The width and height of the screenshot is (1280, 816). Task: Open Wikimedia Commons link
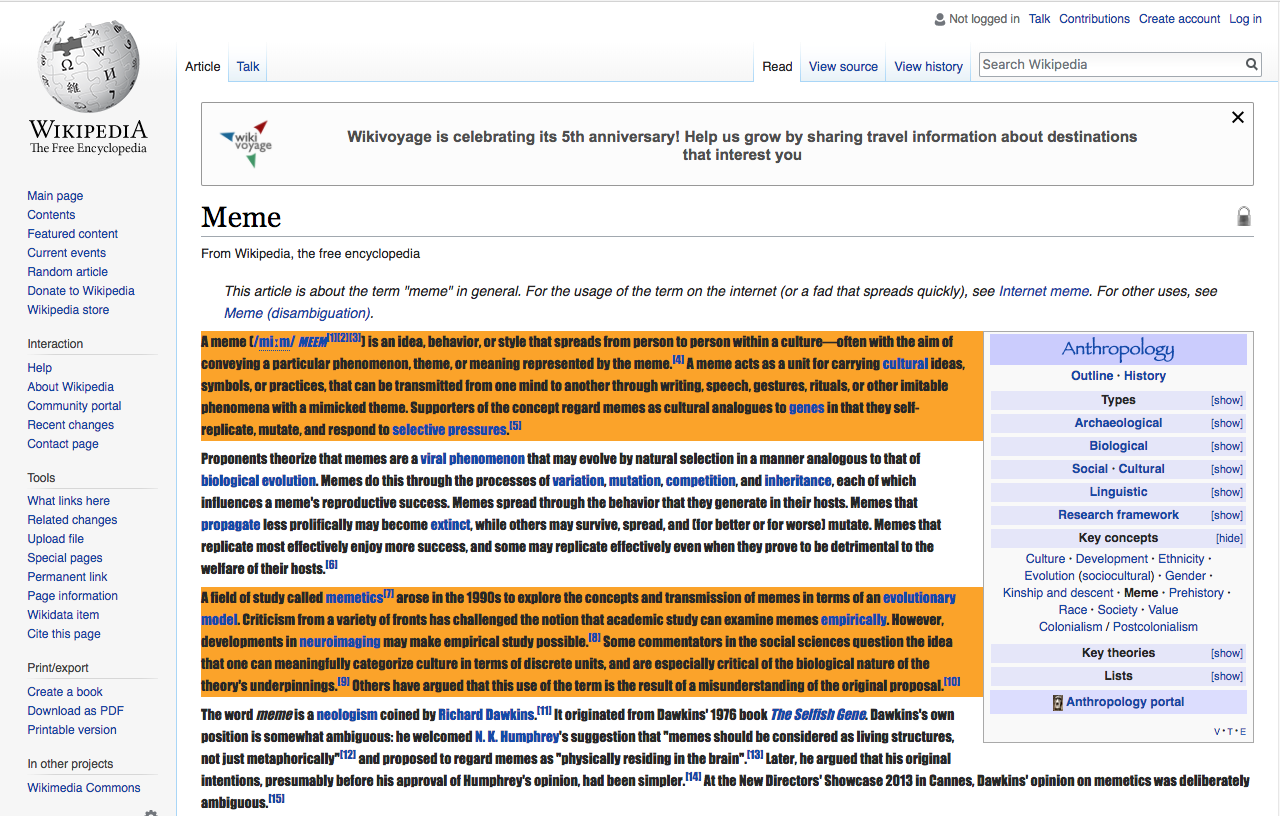(84, 788)
